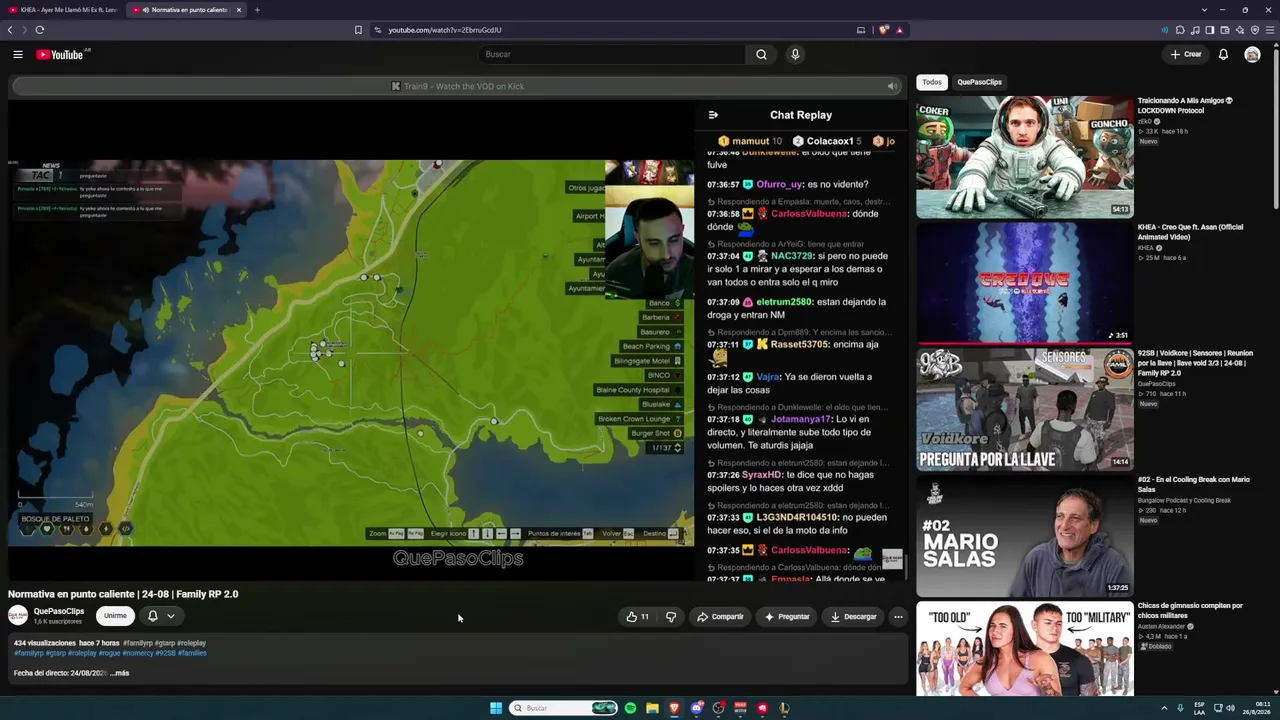Click the Compartir share button
Viewport: 1280px width, 720px height.
click(720, 617)
